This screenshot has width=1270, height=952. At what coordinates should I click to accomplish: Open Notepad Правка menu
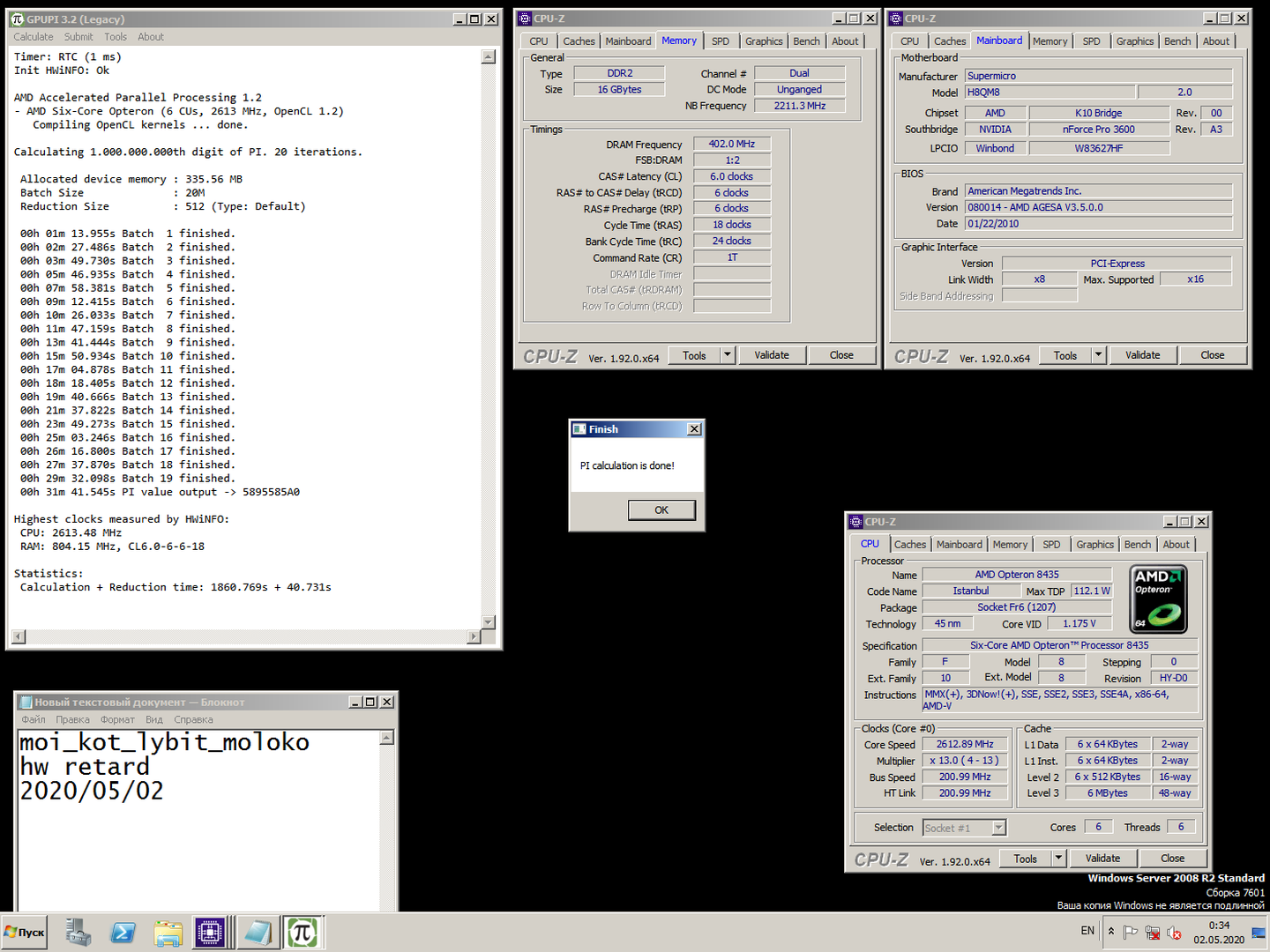[72, 720]
